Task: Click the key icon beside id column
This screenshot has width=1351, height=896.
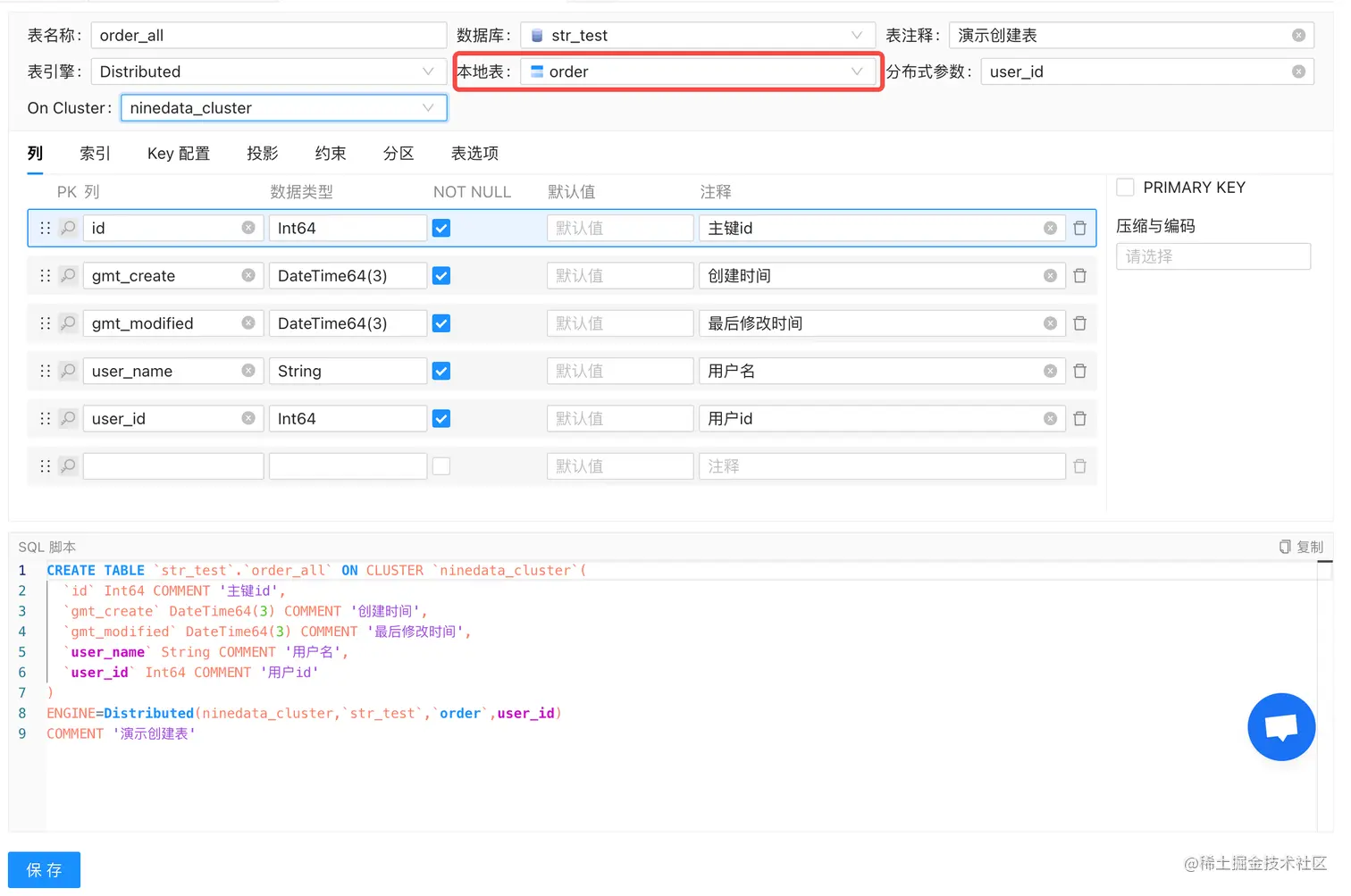Action: [x=68, y=228]
